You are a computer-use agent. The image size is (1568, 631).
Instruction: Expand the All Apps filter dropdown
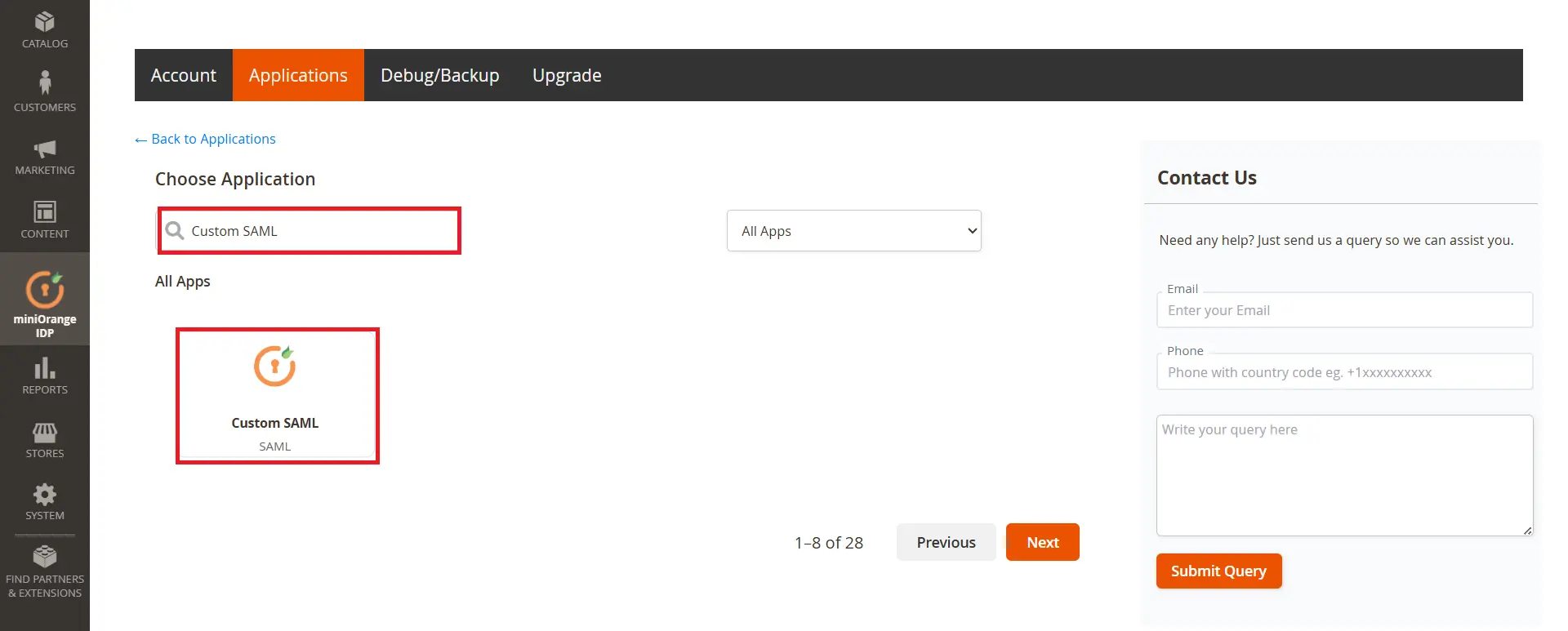point(854,231)
